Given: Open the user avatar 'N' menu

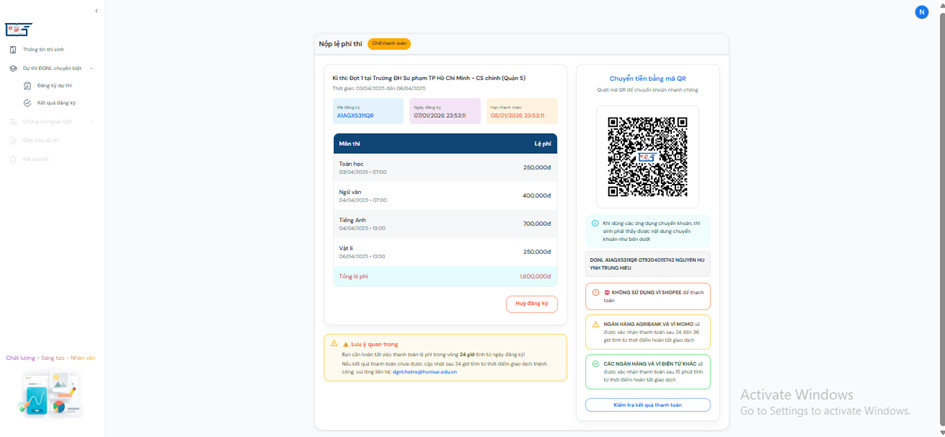Looking at the screenshot, I should [x=921, y=12].
